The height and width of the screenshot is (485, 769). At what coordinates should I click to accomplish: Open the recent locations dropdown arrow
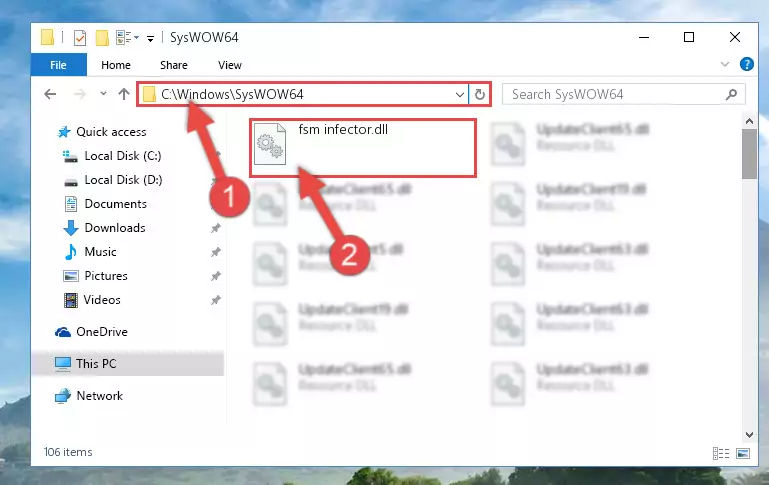tap(103, 93)
